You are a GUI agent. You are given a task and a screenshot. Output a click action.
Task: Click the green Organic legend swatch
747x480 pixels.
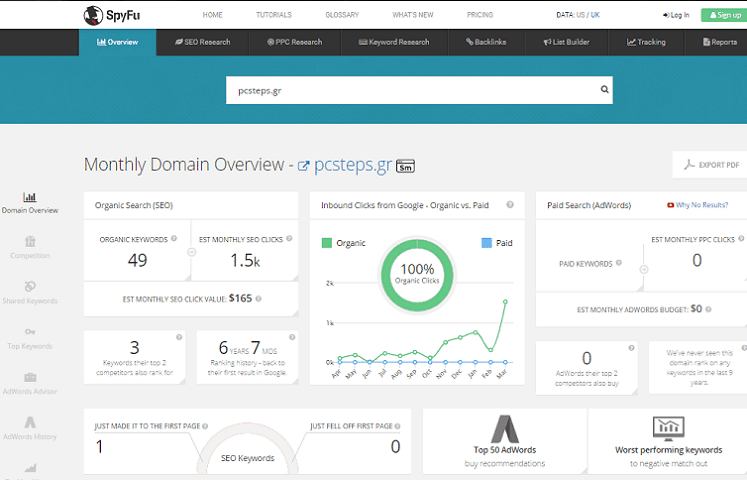click(327, 243)
